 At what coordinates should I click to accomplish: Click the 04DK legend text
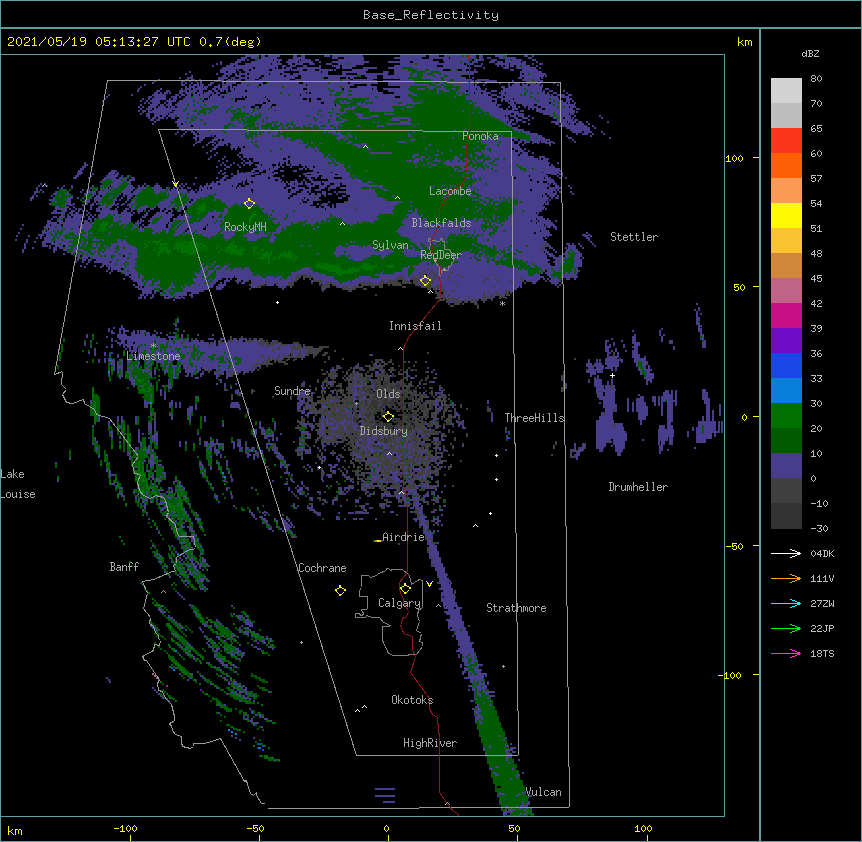822,553
